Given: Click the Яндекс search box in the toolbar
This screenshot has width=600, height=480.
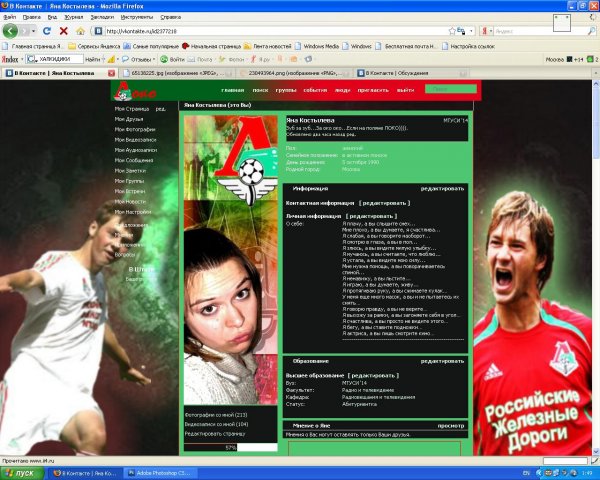Looking at the screenshot, I should click(x=540, y=31).
